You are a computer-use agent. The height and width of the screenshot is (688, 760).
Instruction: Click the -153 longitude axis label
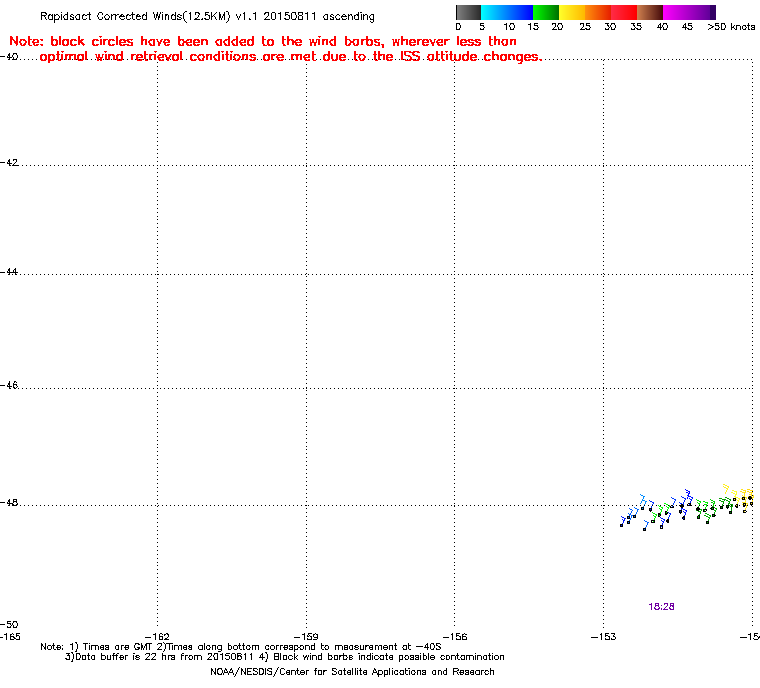603,636
